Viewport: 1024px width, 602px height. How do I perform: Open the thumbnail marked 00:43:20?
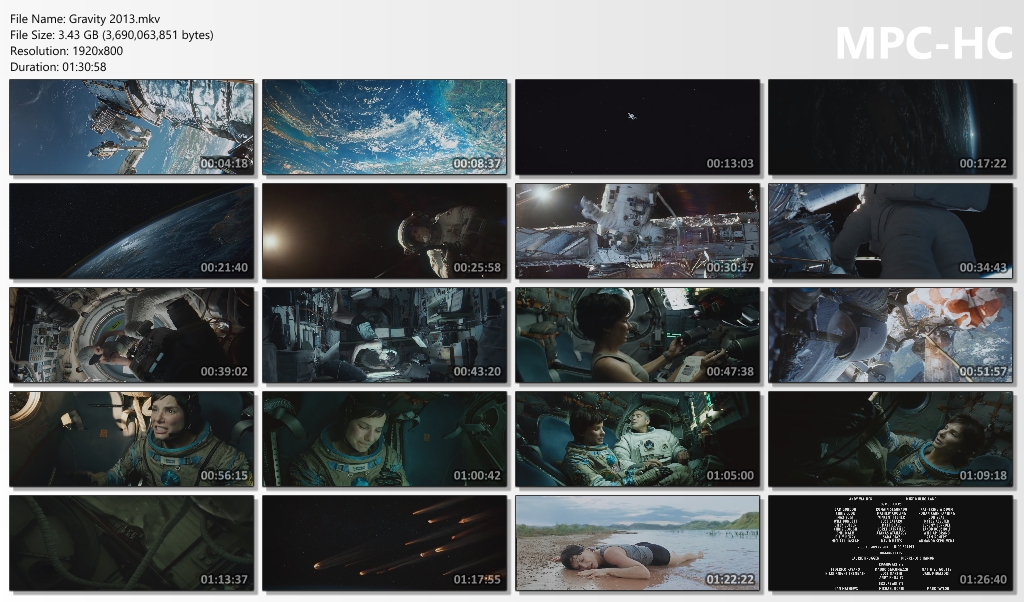pos(384,335)
